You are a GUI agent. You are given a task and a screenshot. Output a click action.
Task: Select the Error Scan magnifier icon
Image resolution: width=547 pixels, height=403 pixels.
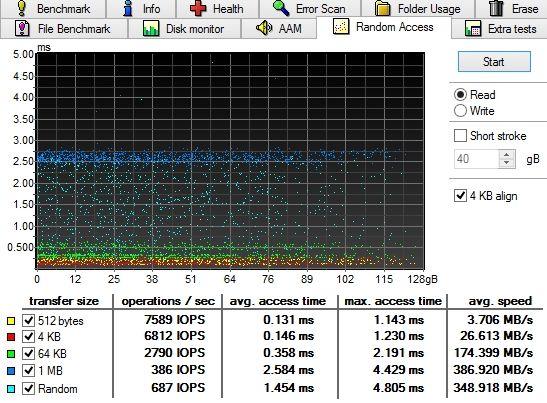pyautogui.click(x=281, y=8)
